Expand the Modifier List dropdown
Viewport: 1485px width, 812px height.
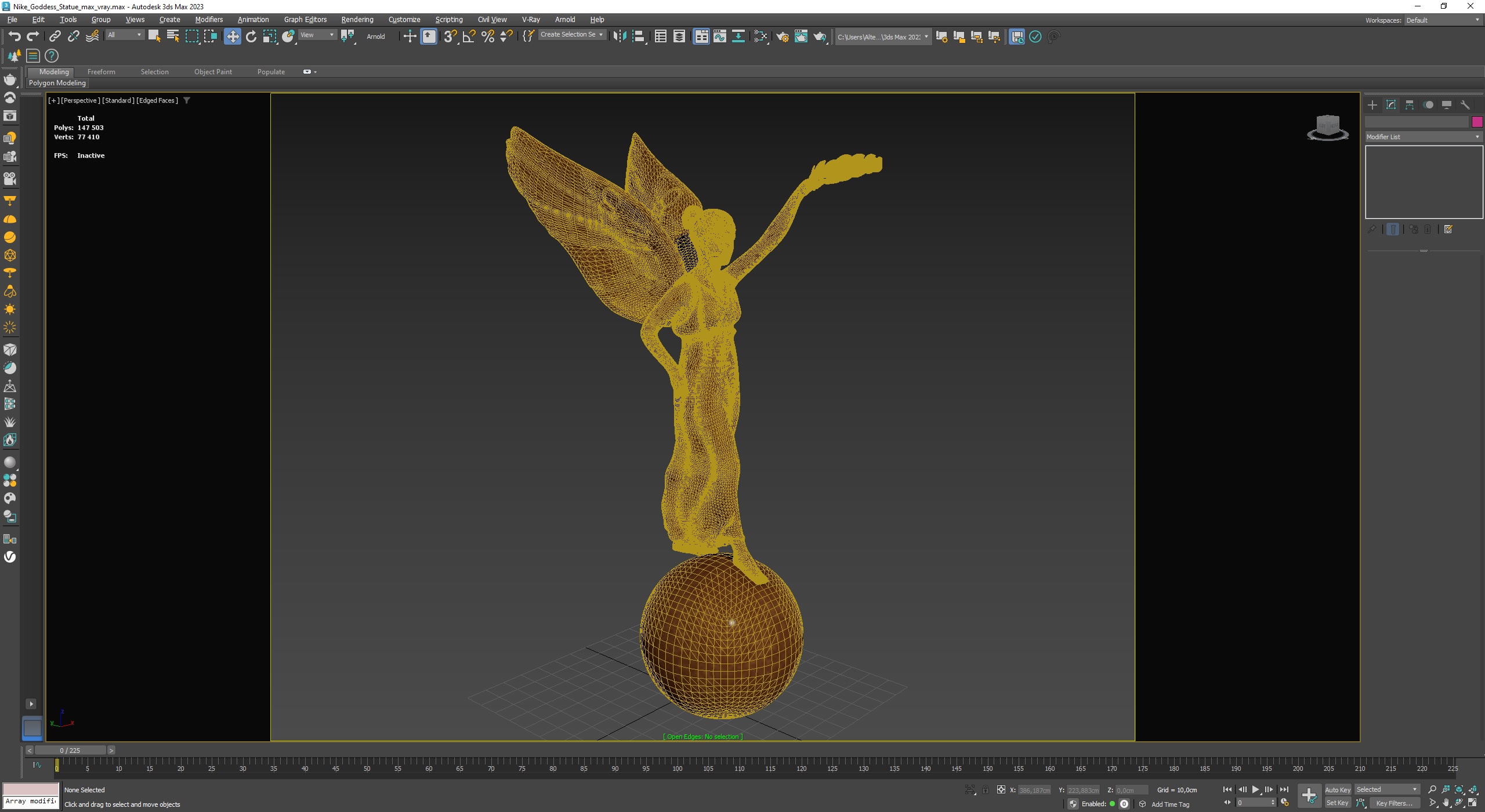[x=1424, y=137]
